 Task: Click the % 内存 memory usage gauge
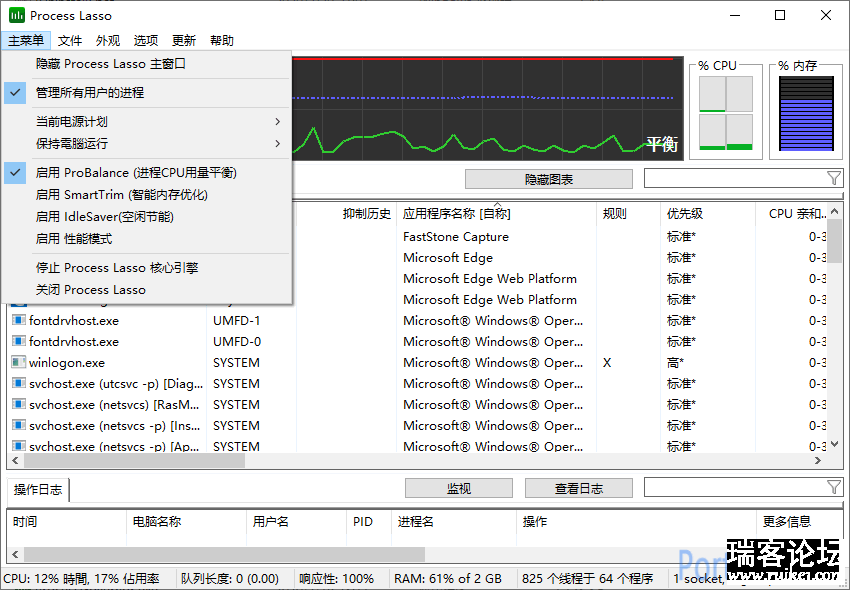806,113
